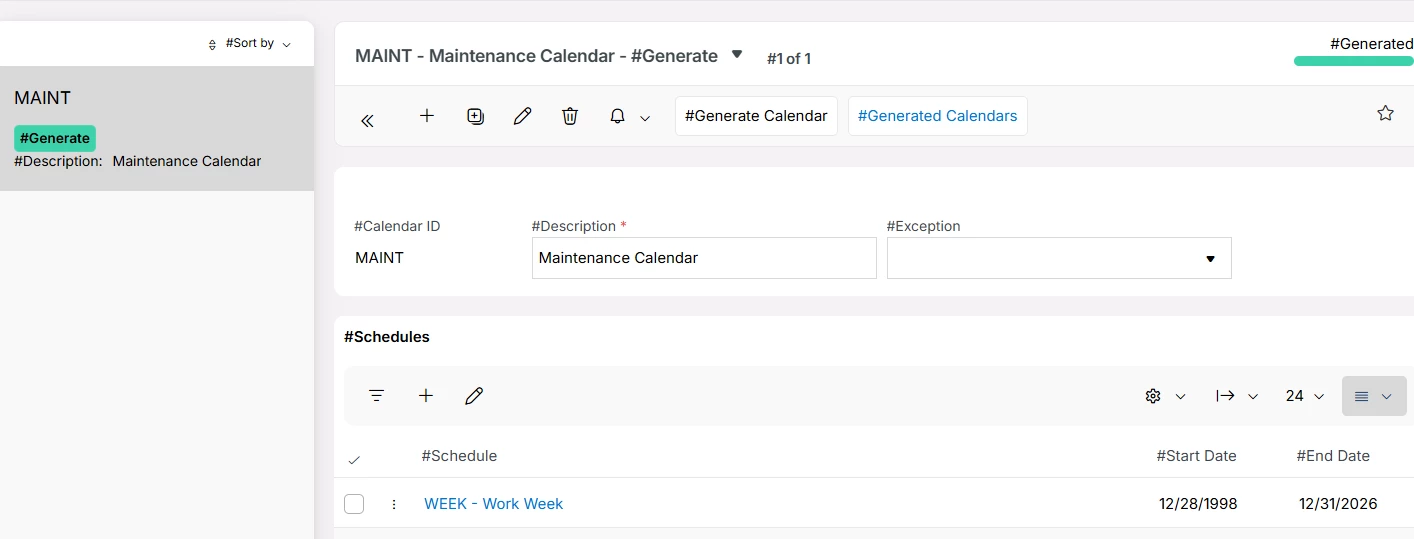Expand the Exception dropdown

pyautogui.click(x=1210, y=258)
